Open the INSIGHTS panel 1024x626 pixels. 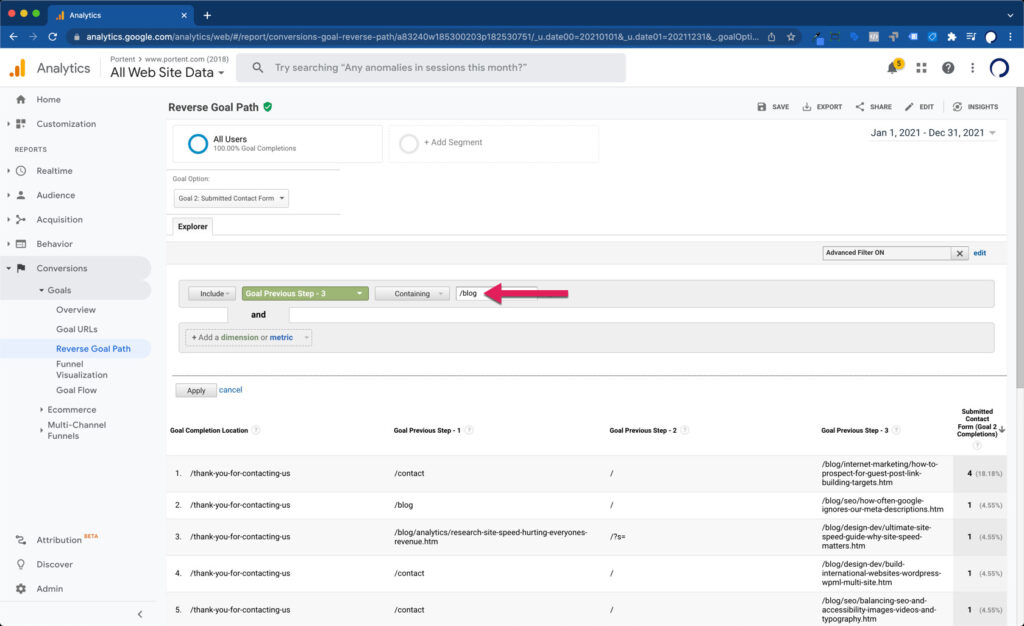pyautogui.click(x=975, y=106)
